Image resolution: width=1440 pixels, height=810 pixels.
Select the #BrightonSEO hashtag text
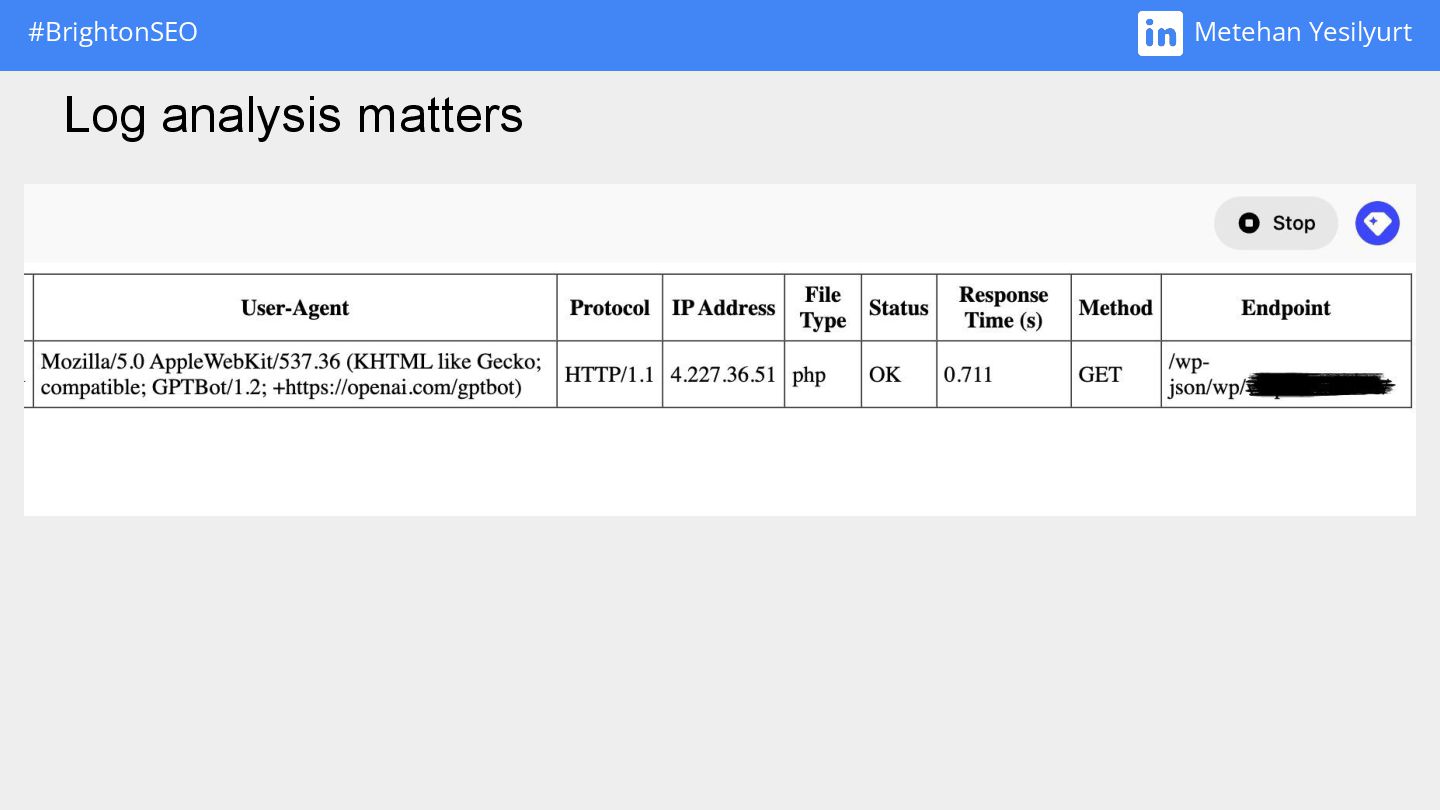pyautogui.click(x=113, y=32)
